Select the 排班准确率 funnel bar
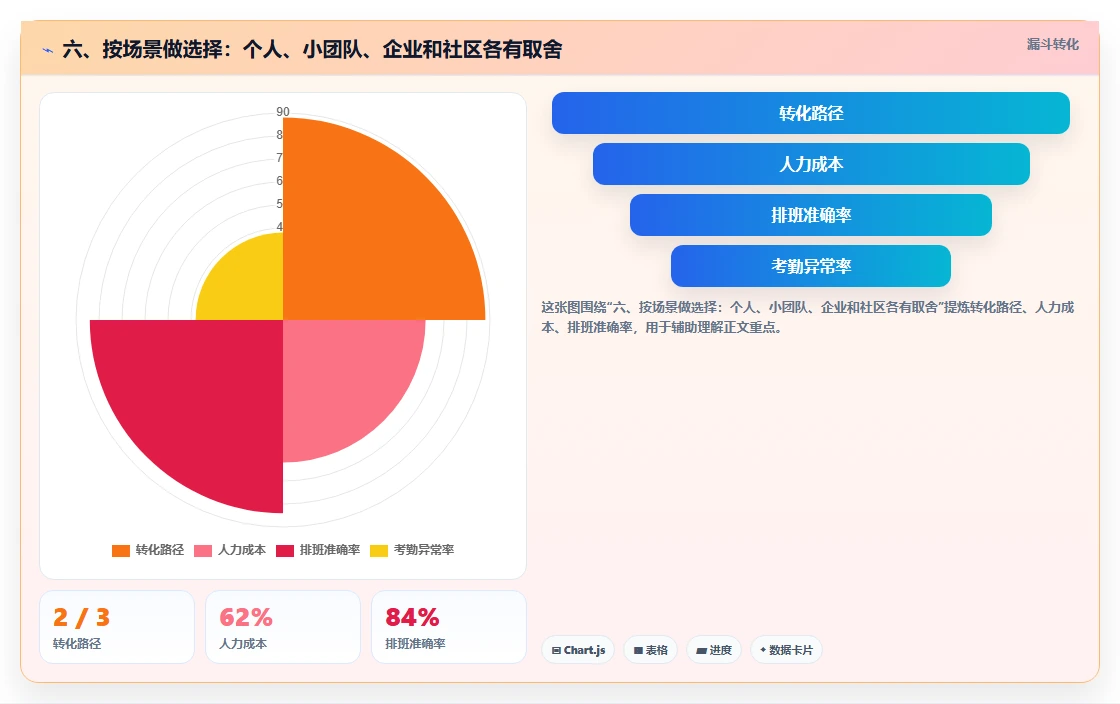This screenshot has width=1120, height=704. tap(811, 215)
